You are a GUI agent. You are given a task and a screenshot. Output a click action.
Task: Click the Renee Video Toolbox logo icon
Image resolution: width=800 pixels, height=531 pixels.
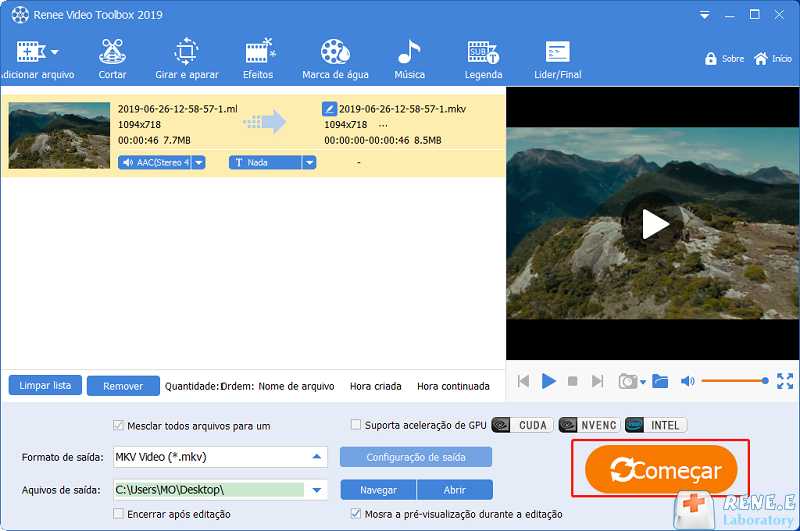[x=20, y=15]
